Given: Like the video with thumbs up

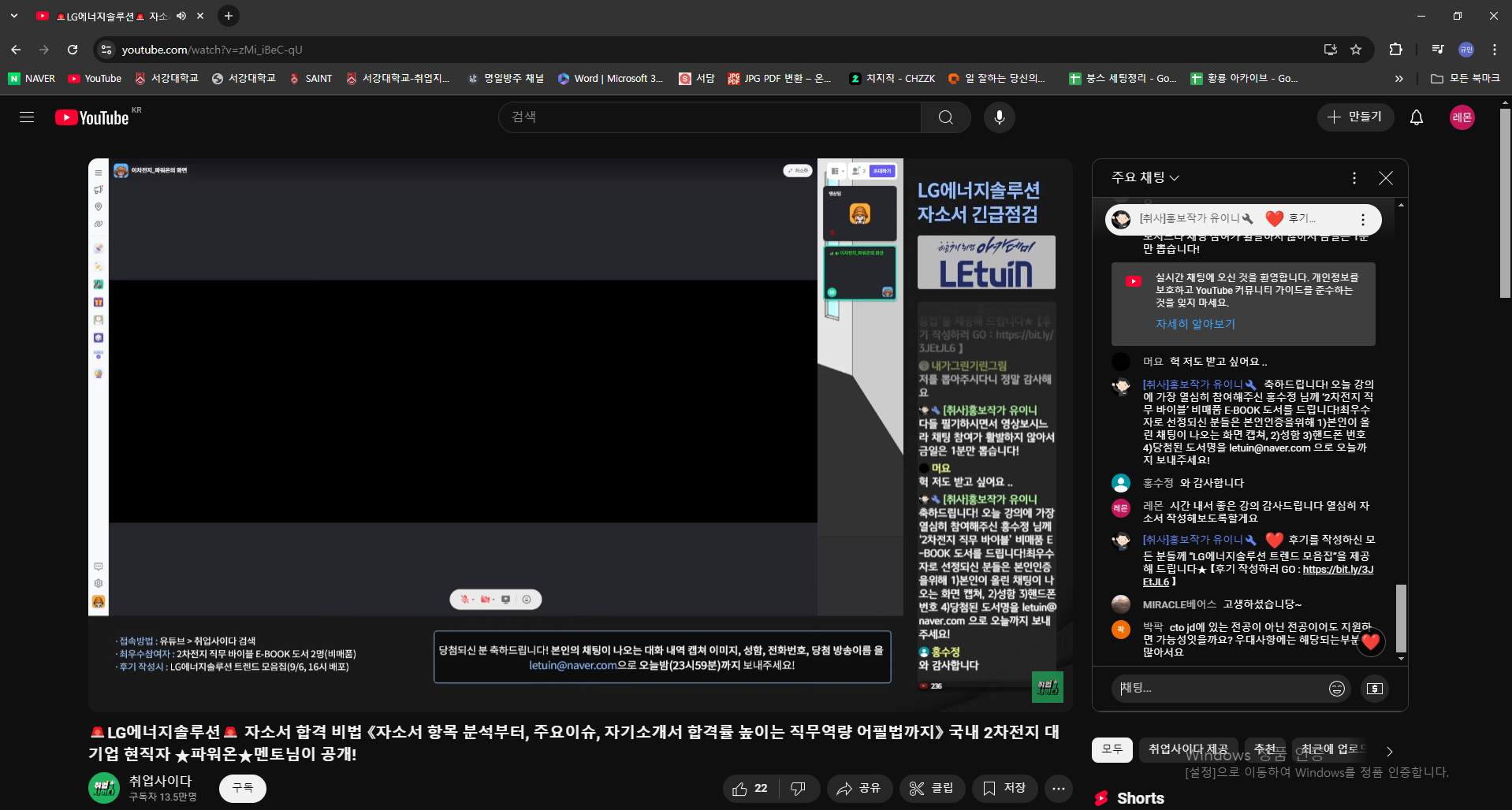Looking at the screenshot, I should [x=750, y=788].
